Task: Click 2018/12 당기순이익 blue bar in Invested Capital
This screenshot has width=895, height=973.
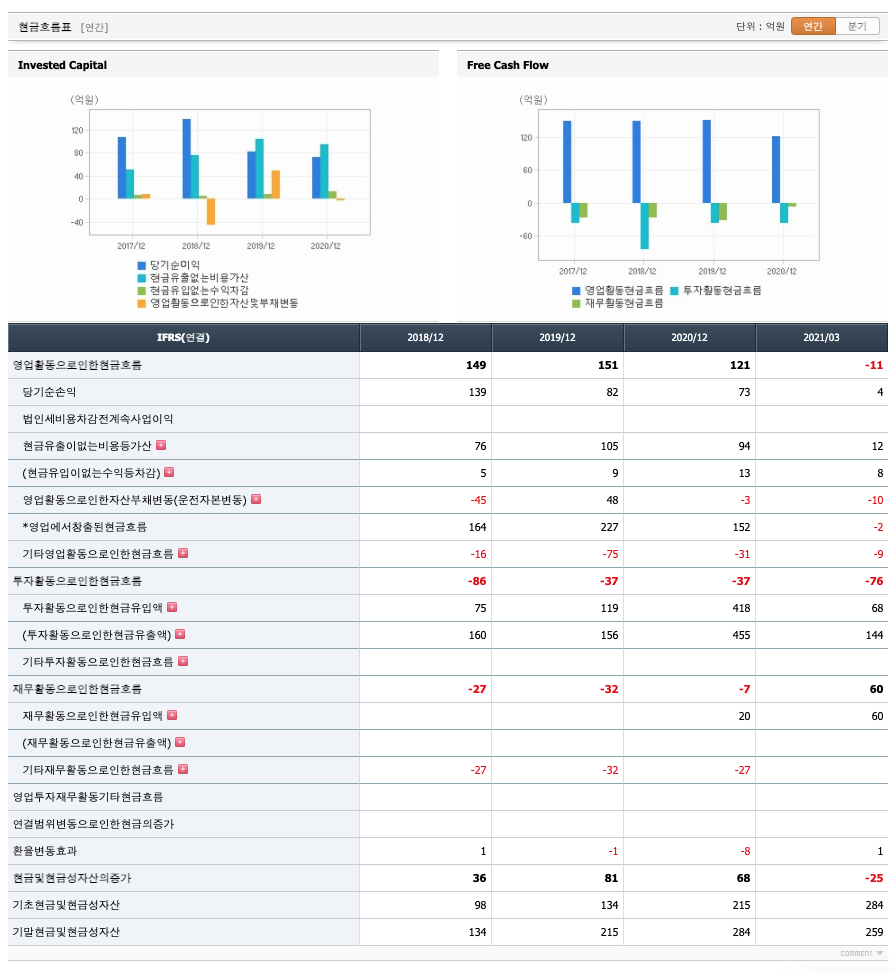Action: 187,159
